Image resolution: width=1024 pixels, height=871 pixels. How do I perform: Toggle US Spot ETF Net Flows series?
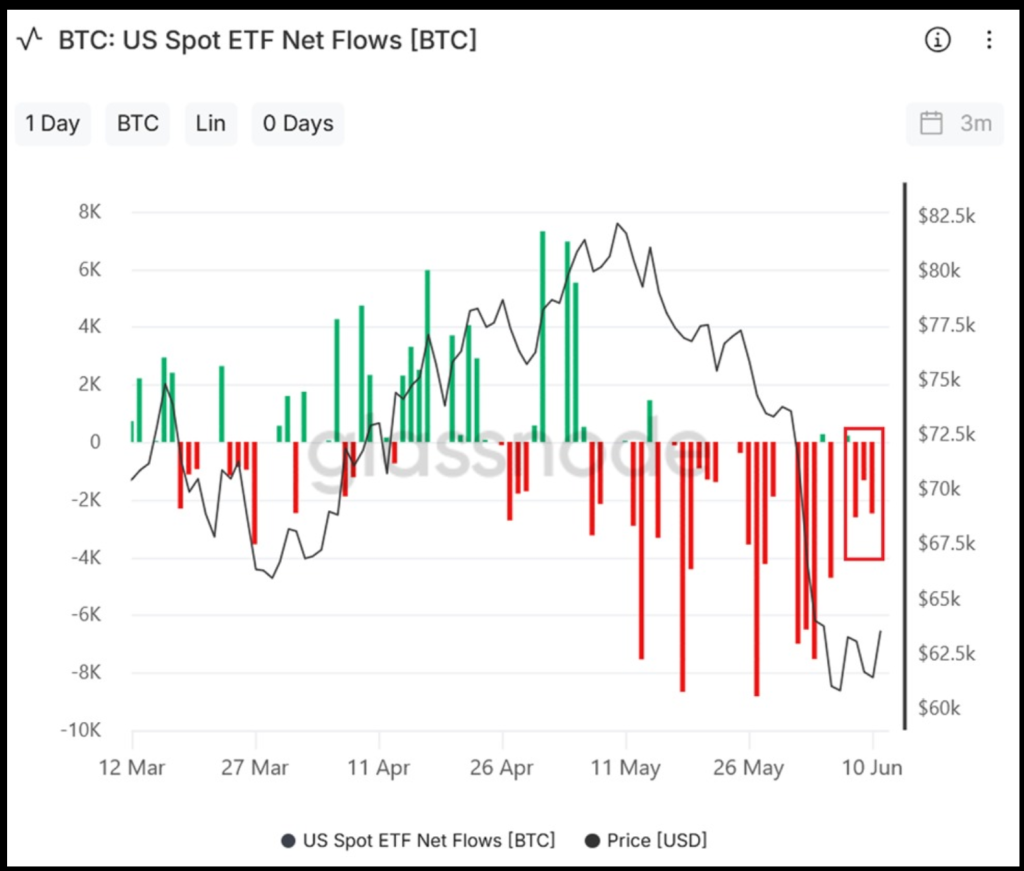[418, 841]
